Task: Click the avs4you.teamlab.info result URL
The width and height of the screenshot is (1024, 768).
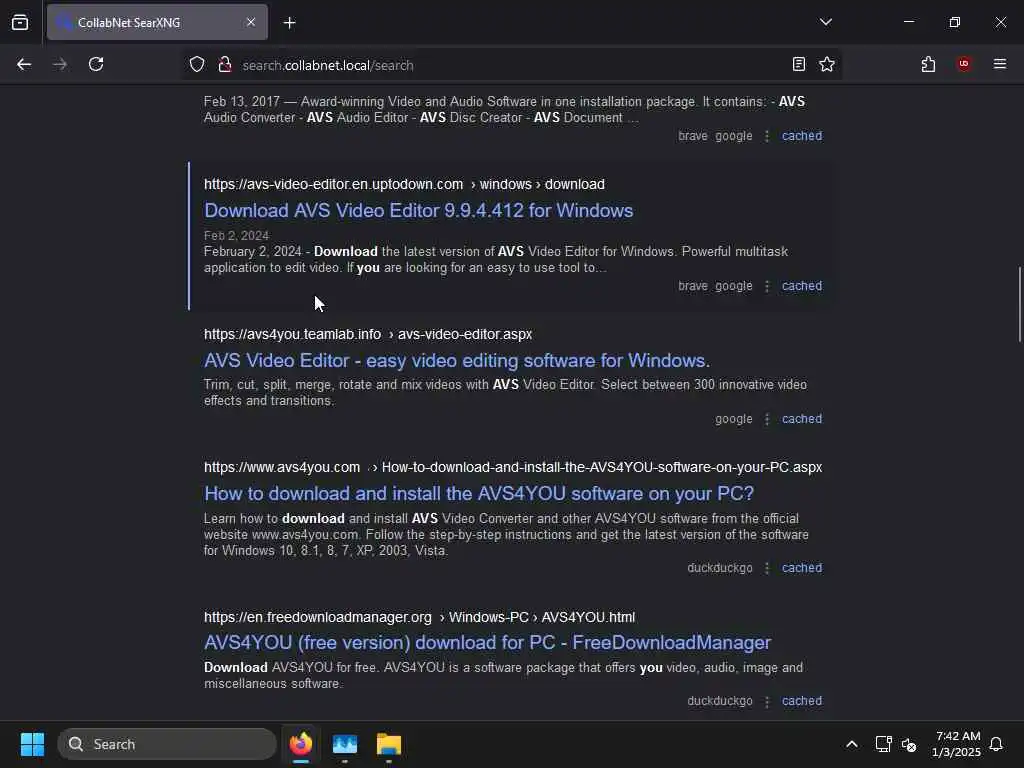Action: pos(368,334)
